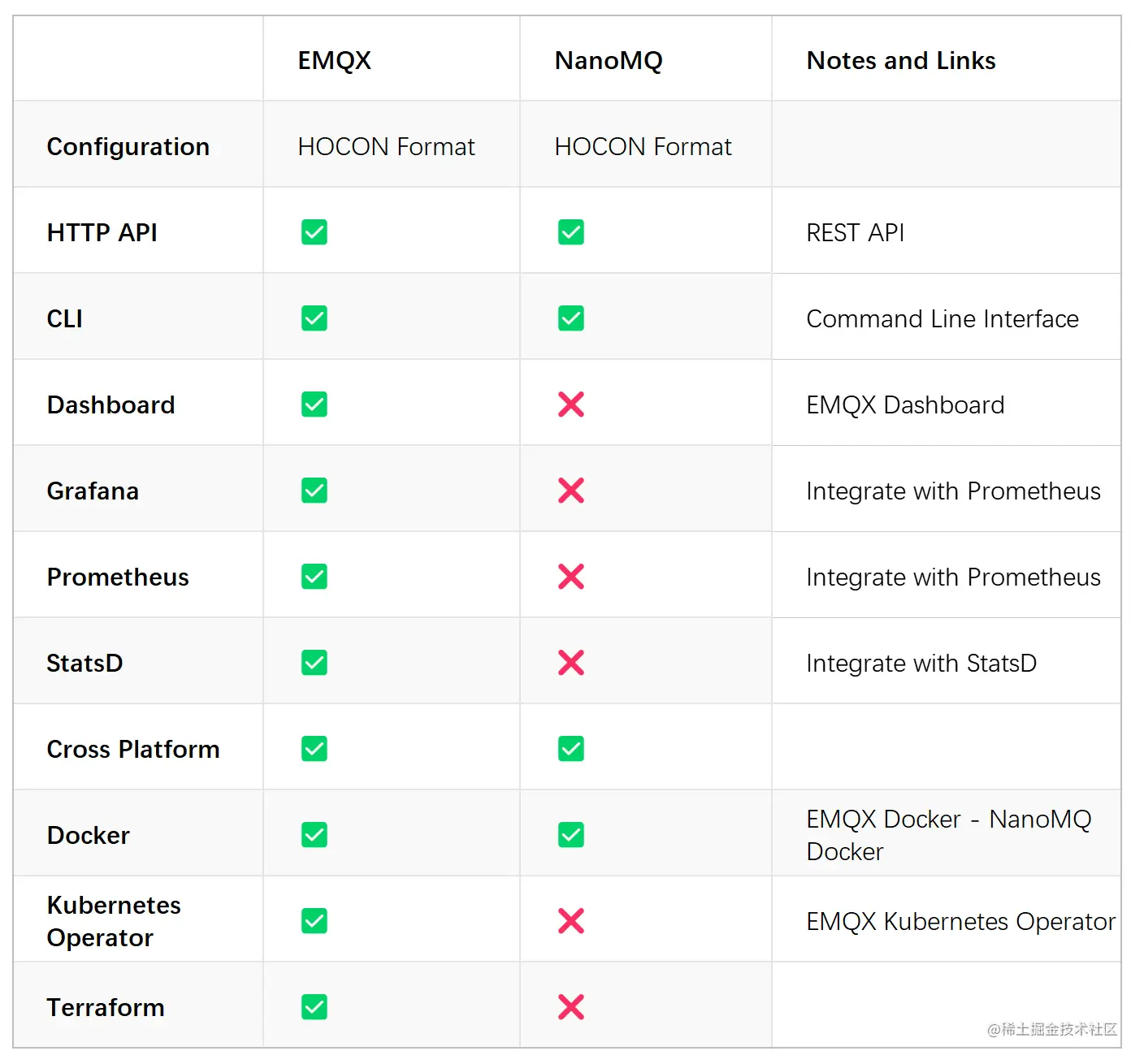
Task: Click the red X for NanoMQ Kubernetes Operator
Action: 570,921
